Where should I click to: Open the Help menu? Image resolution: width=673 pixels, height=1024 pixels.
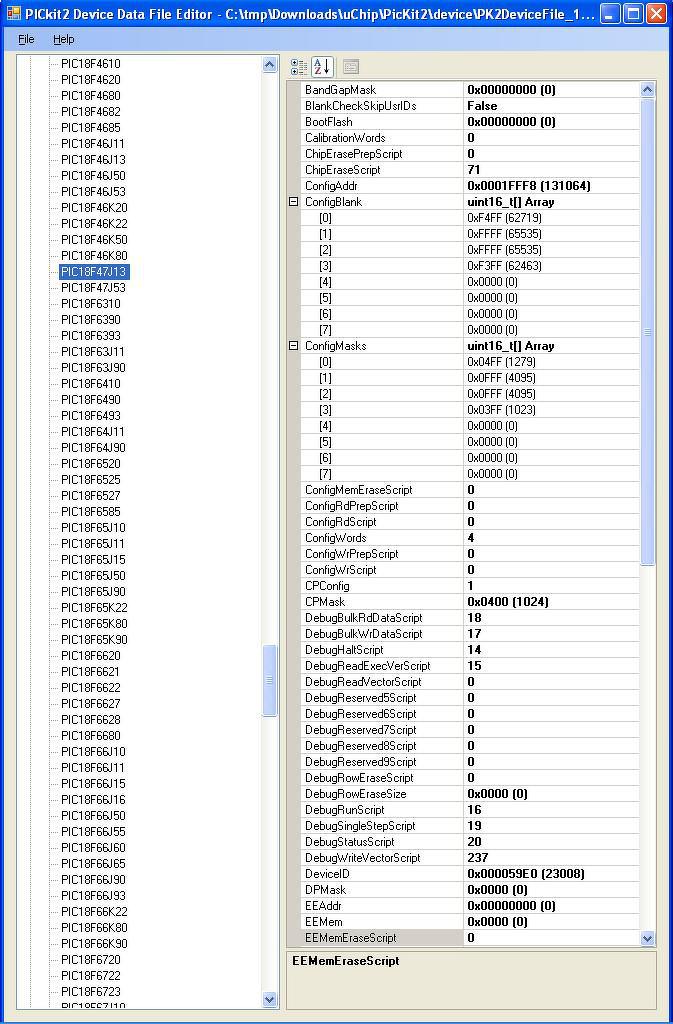pyautogui.click(x=63, y=39)
